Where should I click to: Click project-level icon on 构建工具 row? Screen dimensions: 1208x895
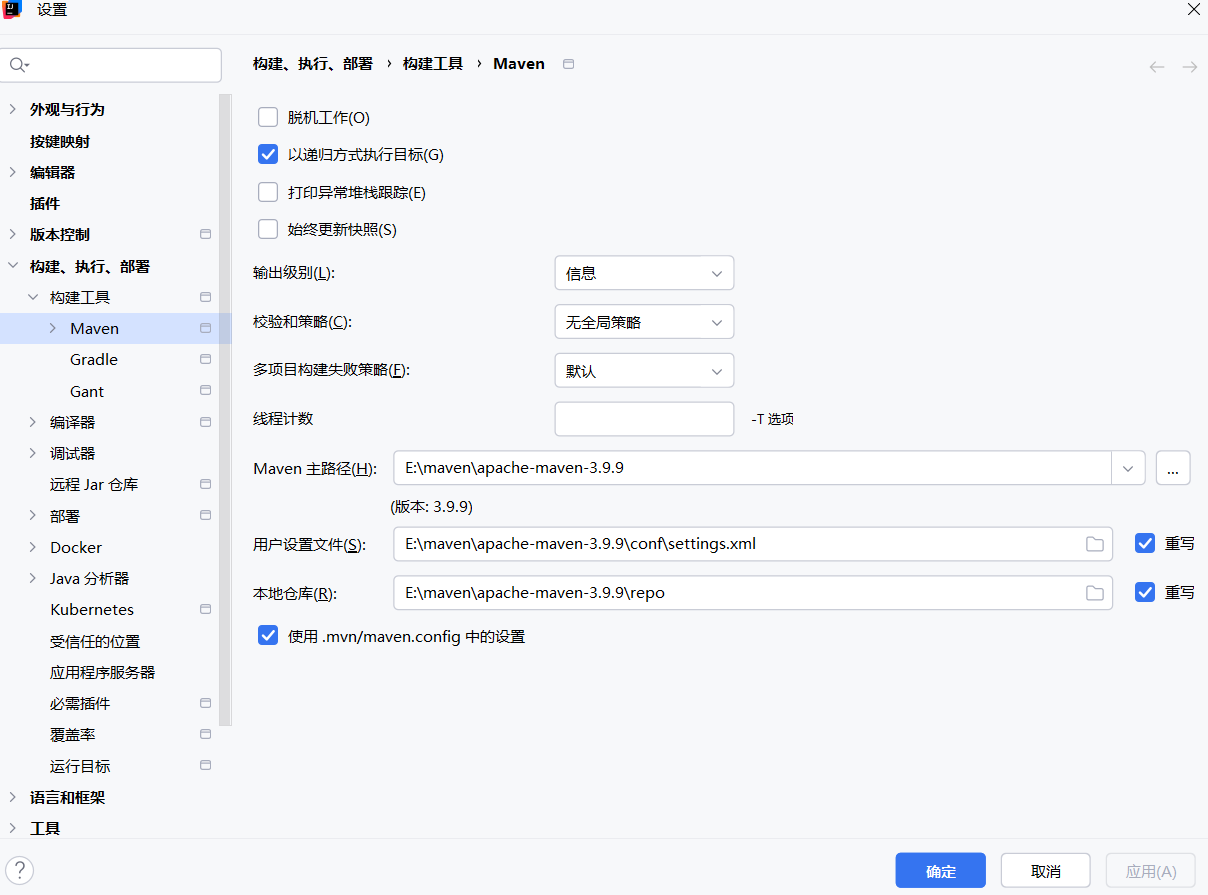pyautogui.click(x=206, y=297)
